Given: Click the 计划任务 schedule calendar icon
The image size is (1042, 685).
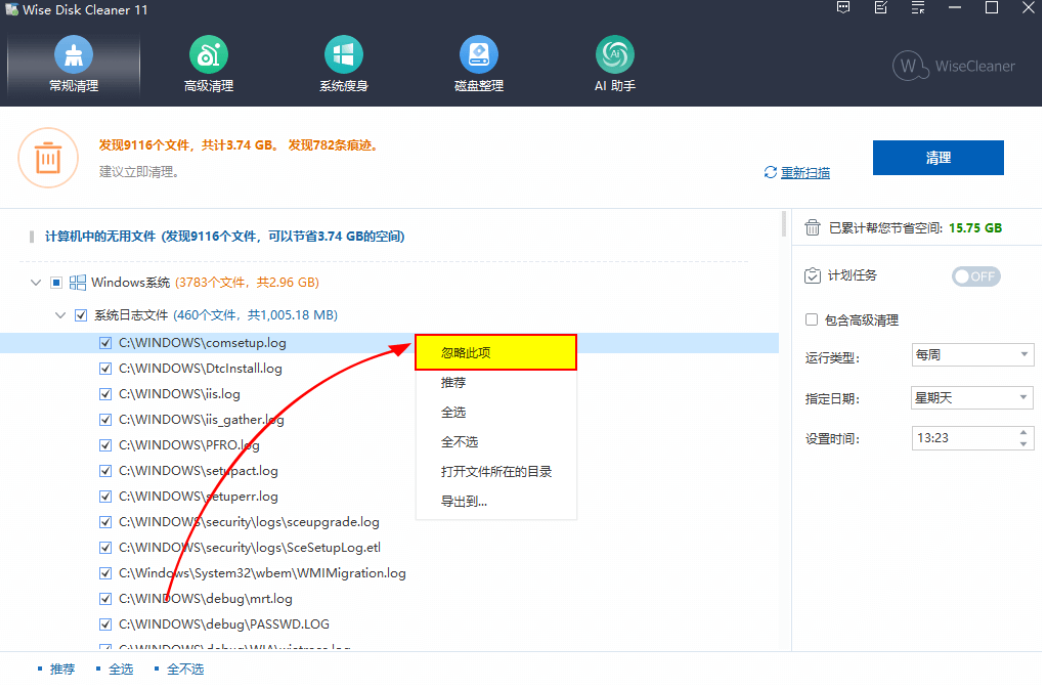Looking at the screenshot, I should 812,276.
